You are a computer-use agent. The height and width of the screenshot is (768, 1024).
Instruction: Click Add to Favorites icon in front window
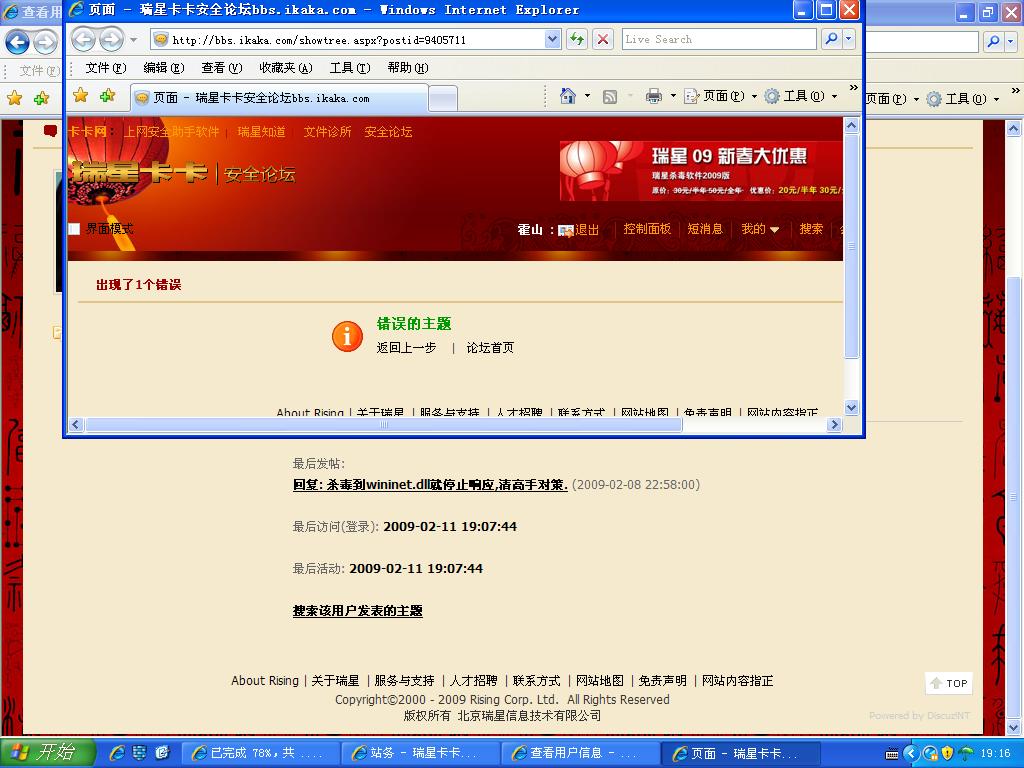coord(107,96)
